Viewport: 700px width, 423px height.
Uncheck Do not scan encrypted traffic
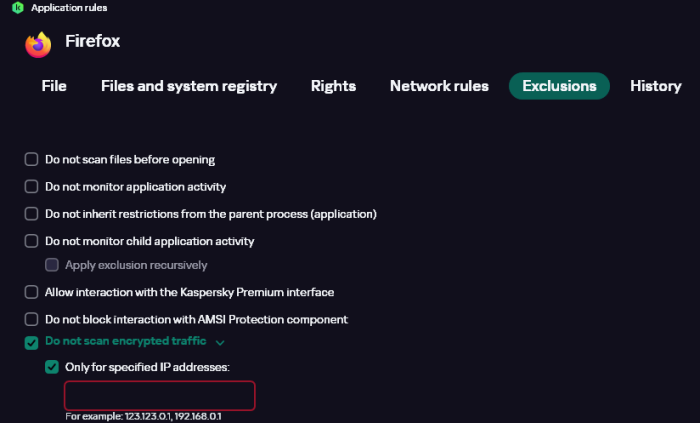(31, 342)
